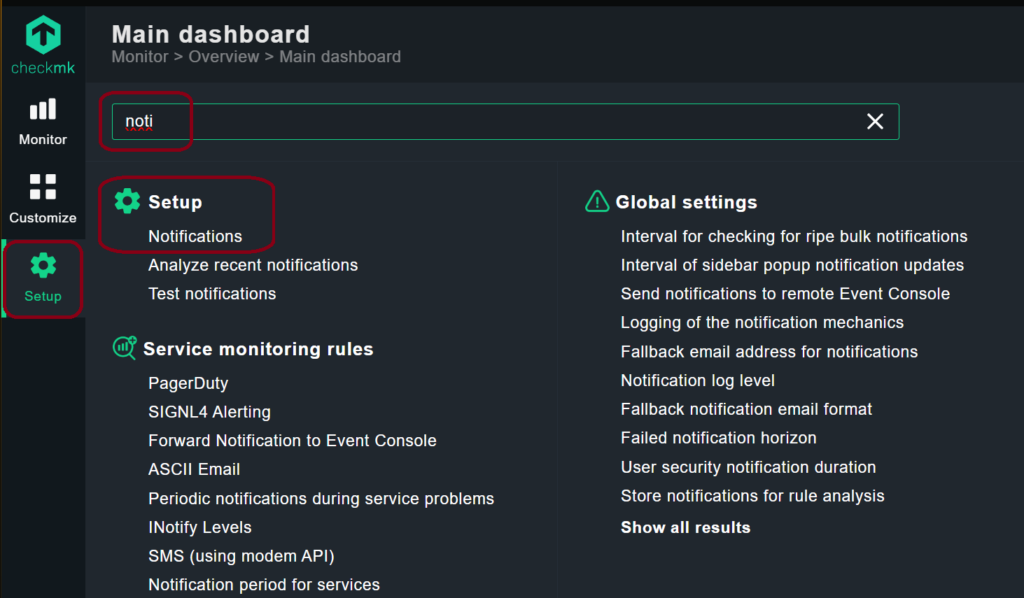Screen dimensions: 1024x598
Task: Open the Monitor sidebar menu
Action: coord(43,121)
